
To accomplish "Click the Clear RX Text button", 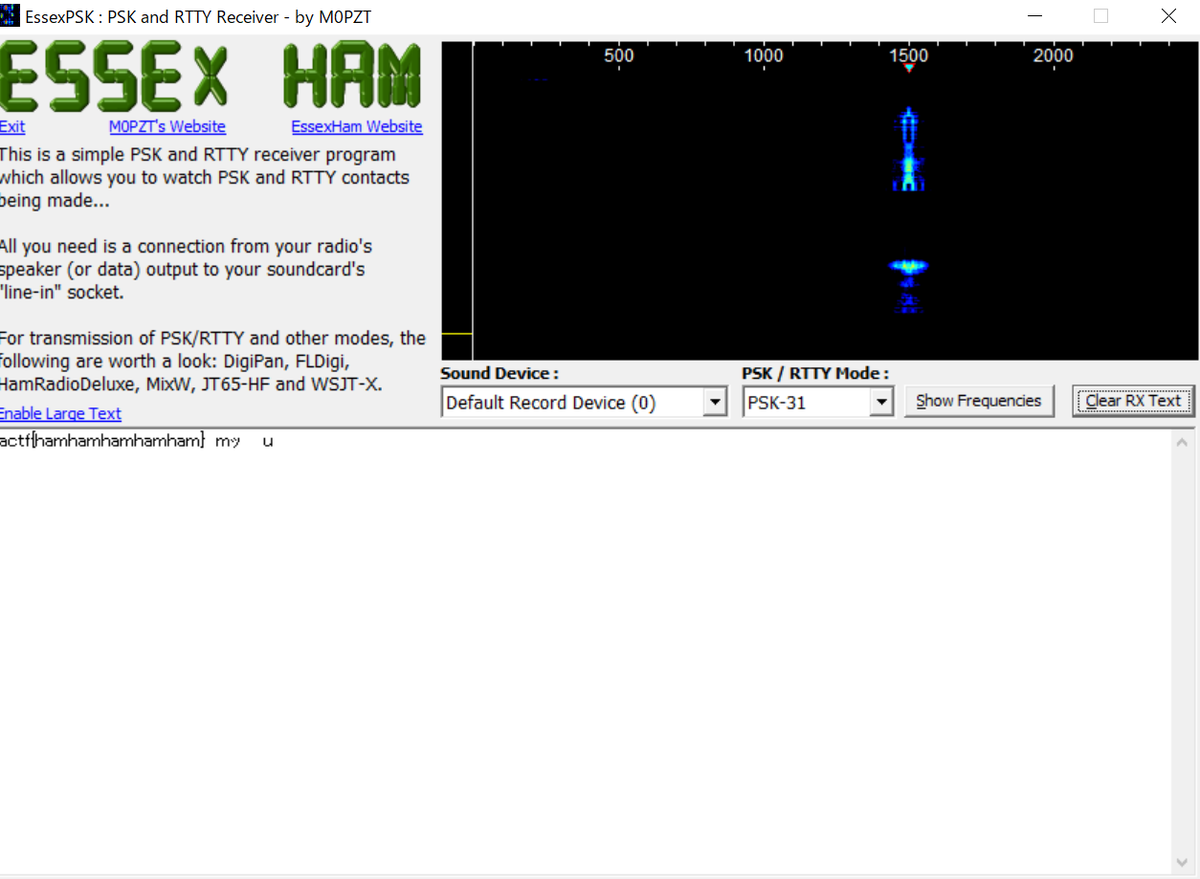I will 1134,401.
